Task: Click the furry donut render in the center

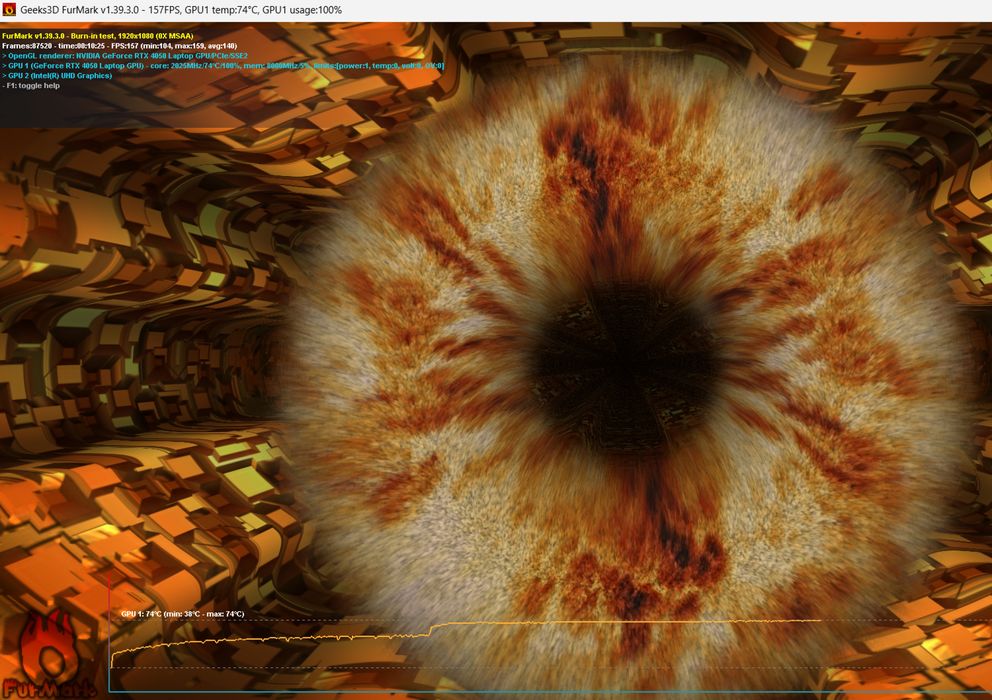Action: pyautogui.click(x=626, y=373)
